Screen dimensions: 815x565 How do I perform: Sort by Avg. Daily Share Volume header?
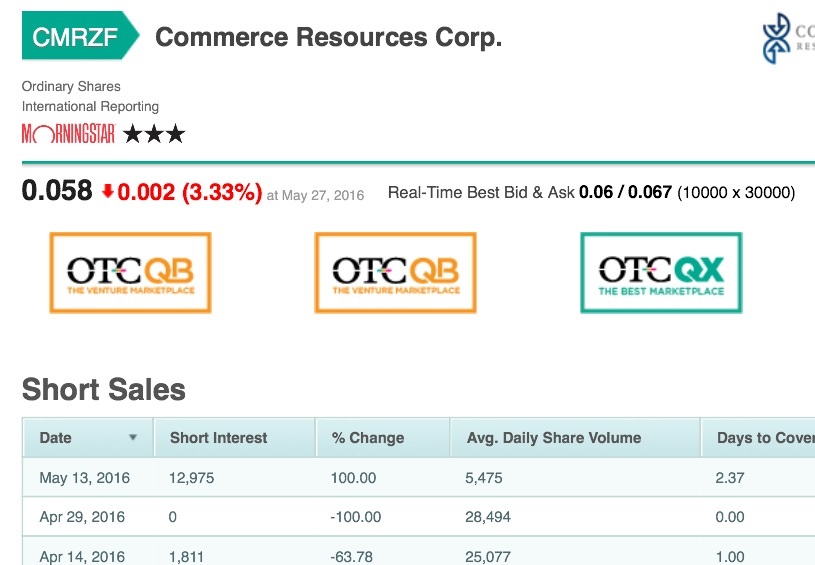point(554,438)
